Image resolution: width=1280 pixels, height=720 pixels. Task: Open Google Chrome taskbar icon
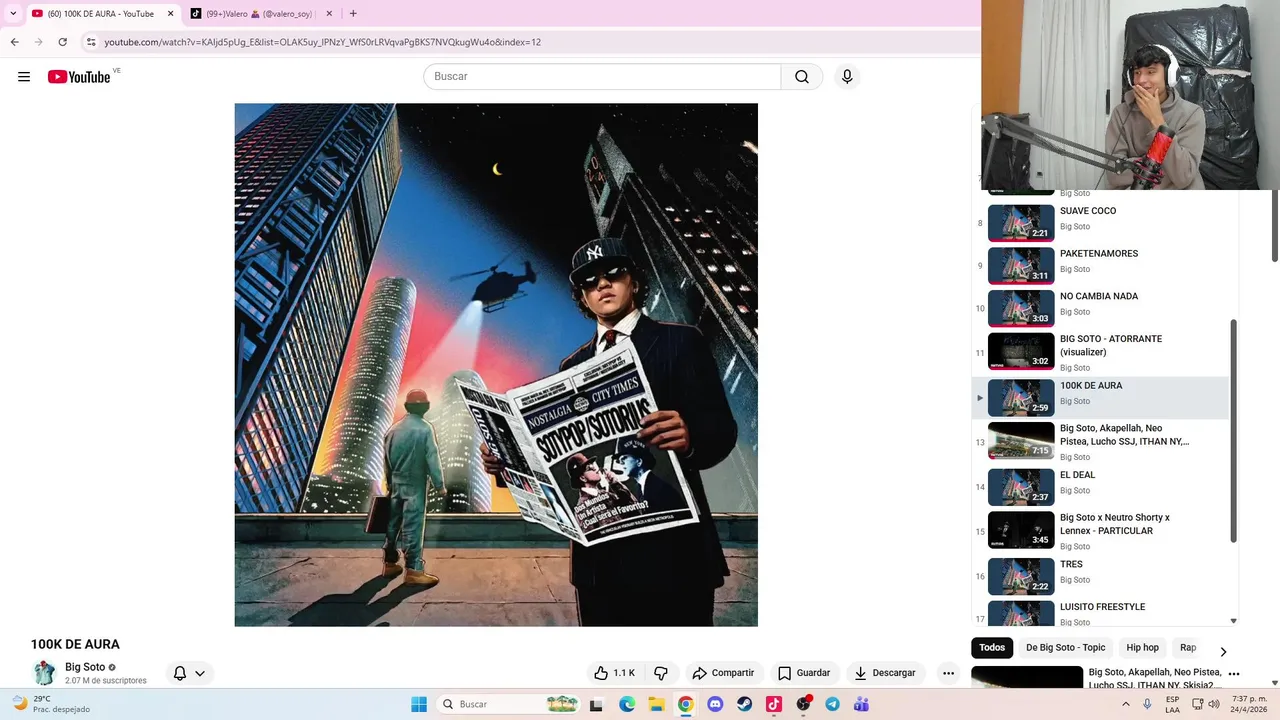(685, 704)
